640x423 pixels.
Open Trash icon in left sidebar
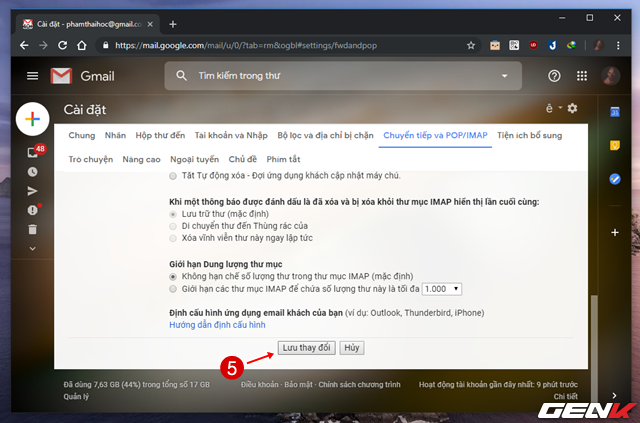pos(32,229)
